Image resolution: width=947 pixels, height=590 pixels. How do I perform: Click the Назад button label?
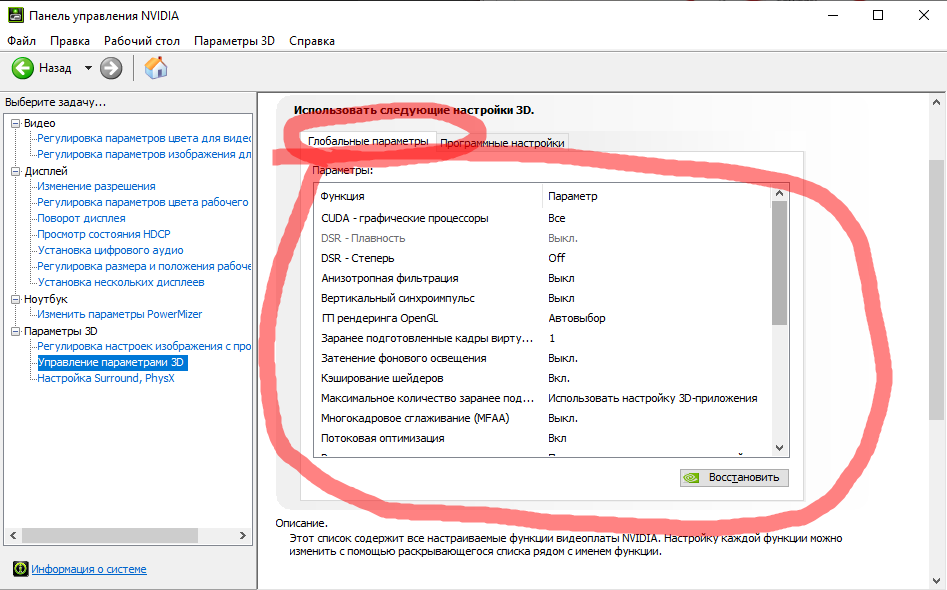[55, 68]
